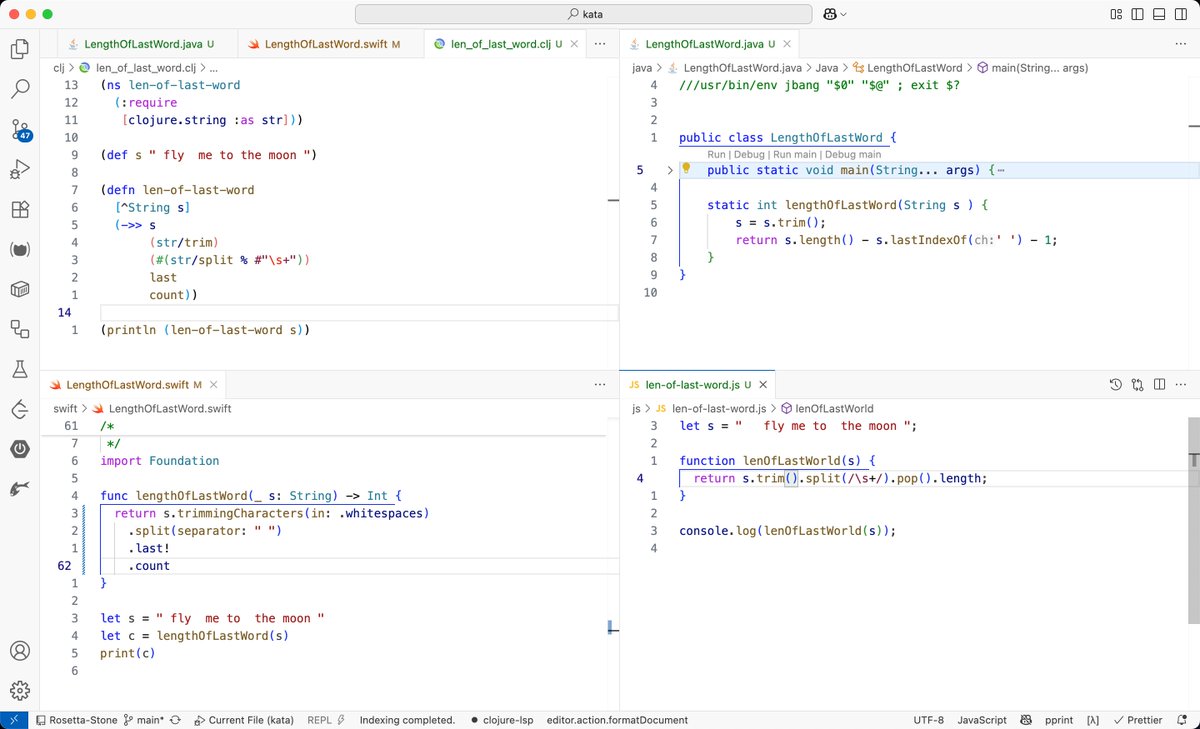The width and height of the screenshot is (1200, 729).
Task: Click the REPL indicator in status bar
Action: pos(326,720)
